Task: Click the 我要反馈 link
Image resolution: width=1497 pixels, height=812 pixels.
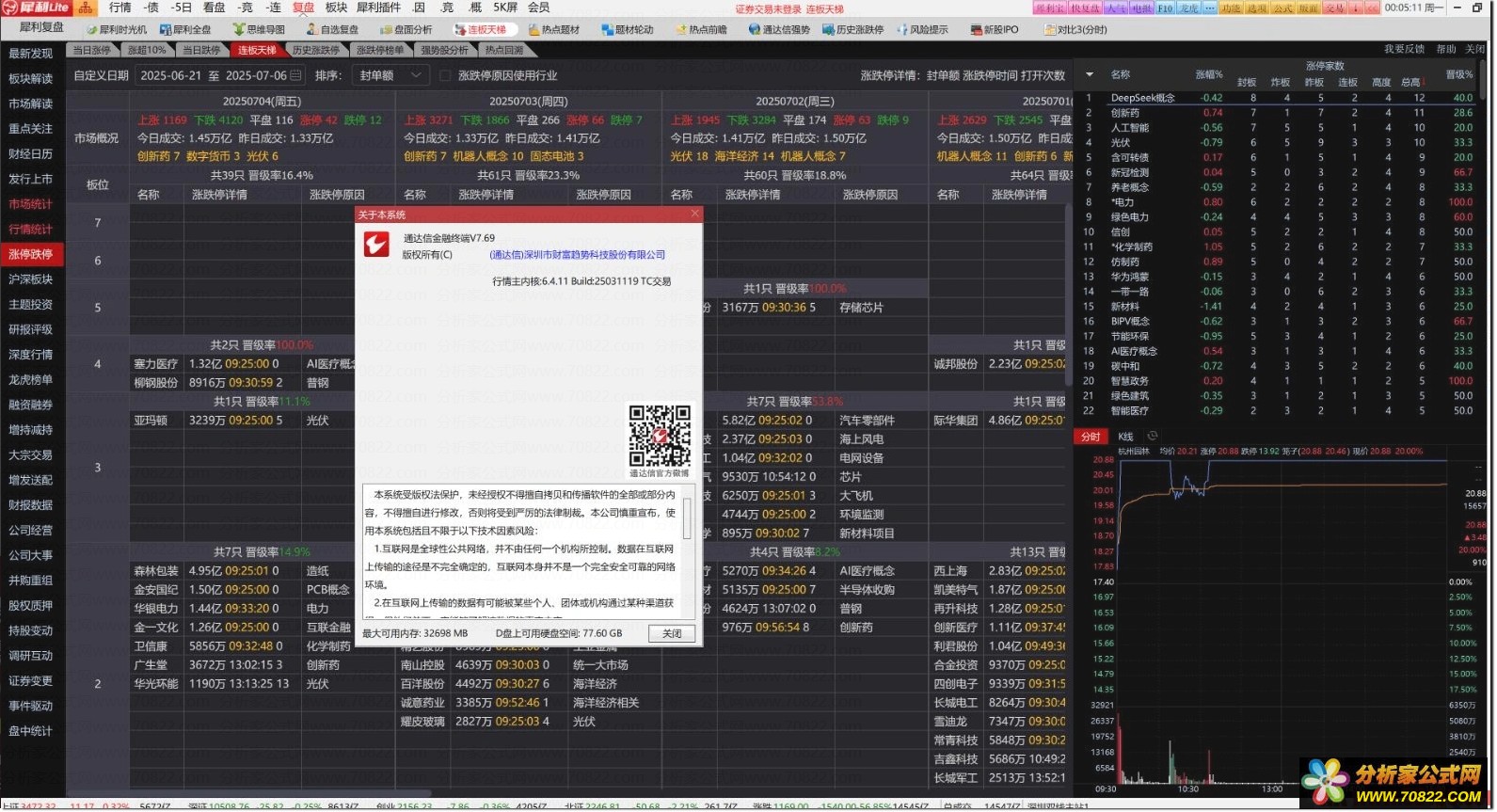Action: point(1404,49)
